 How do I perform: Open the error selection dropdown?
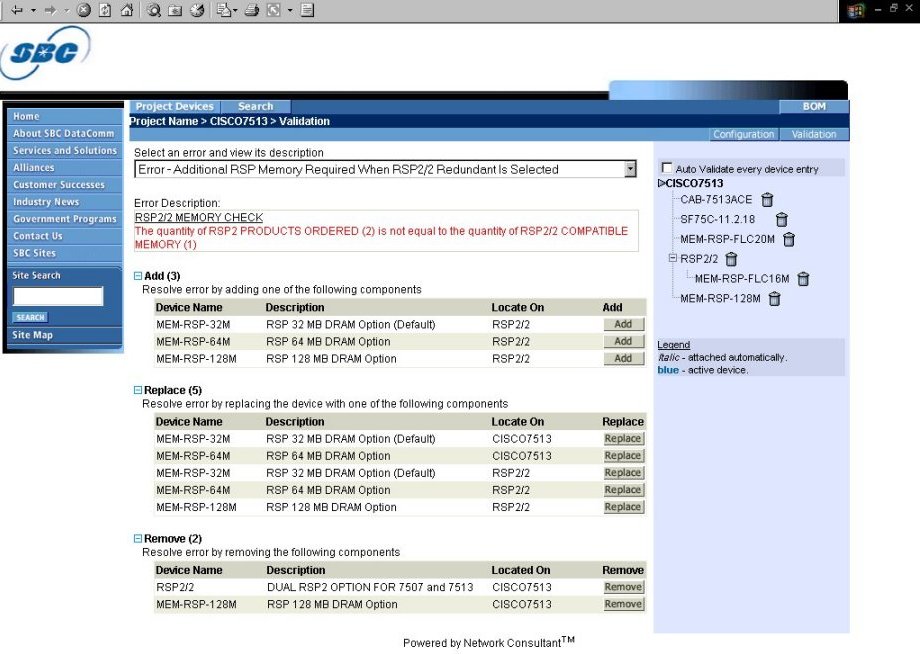[x=630, y=169]
